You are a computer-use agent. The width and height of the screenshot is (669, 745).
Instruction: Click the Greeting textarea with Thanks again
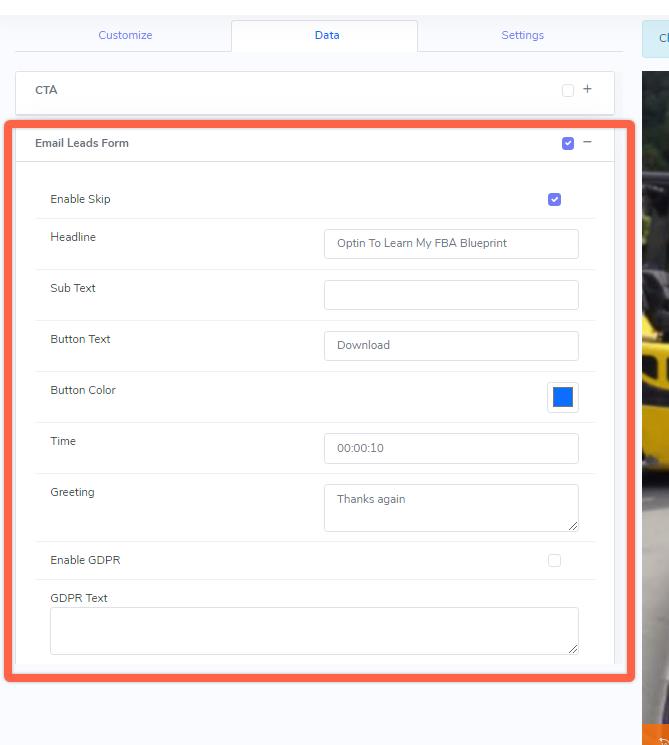[x=451, y=508]
